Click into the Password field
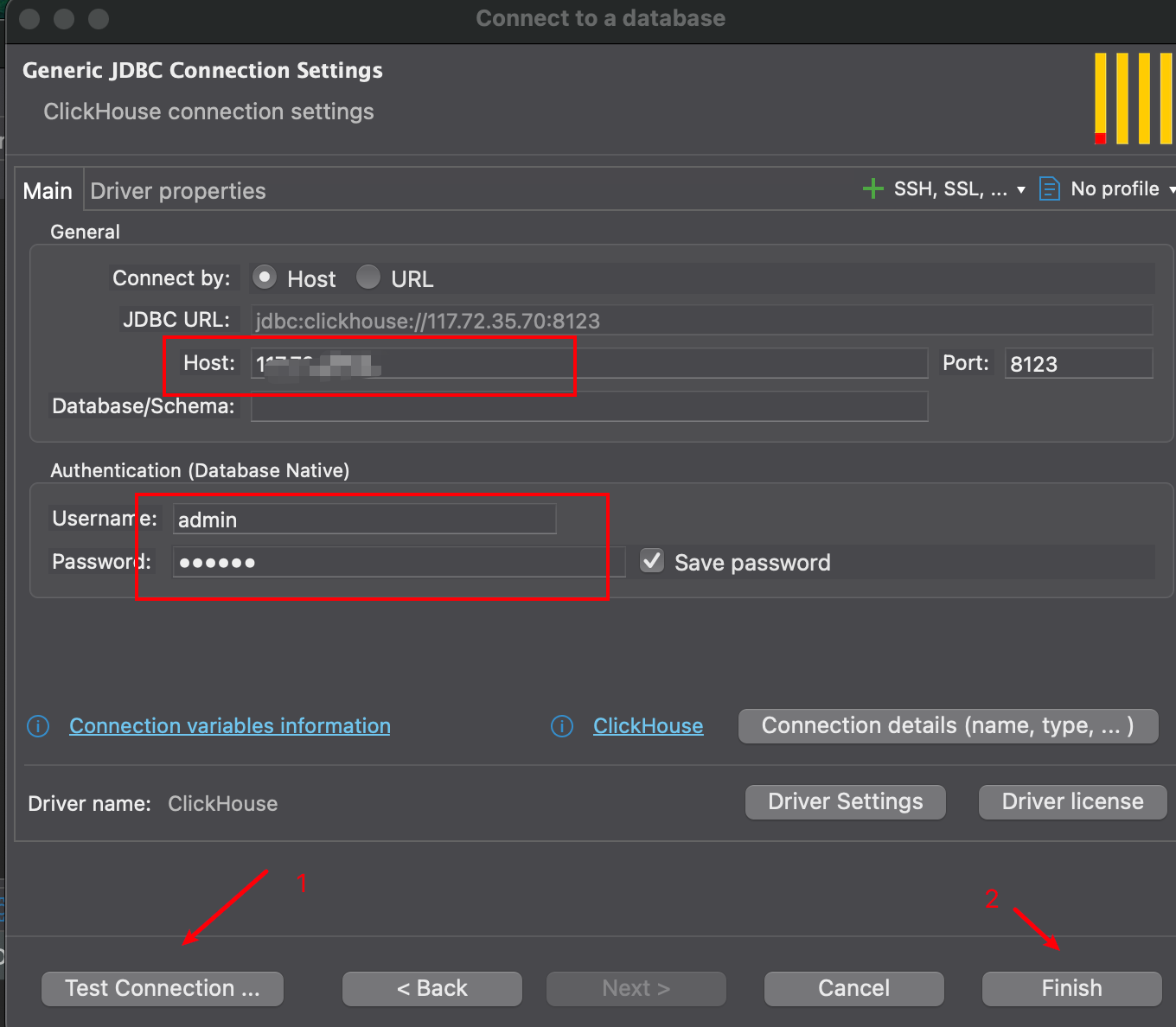The width and height of the screenshot is (1176, 1027). (399, 562)
